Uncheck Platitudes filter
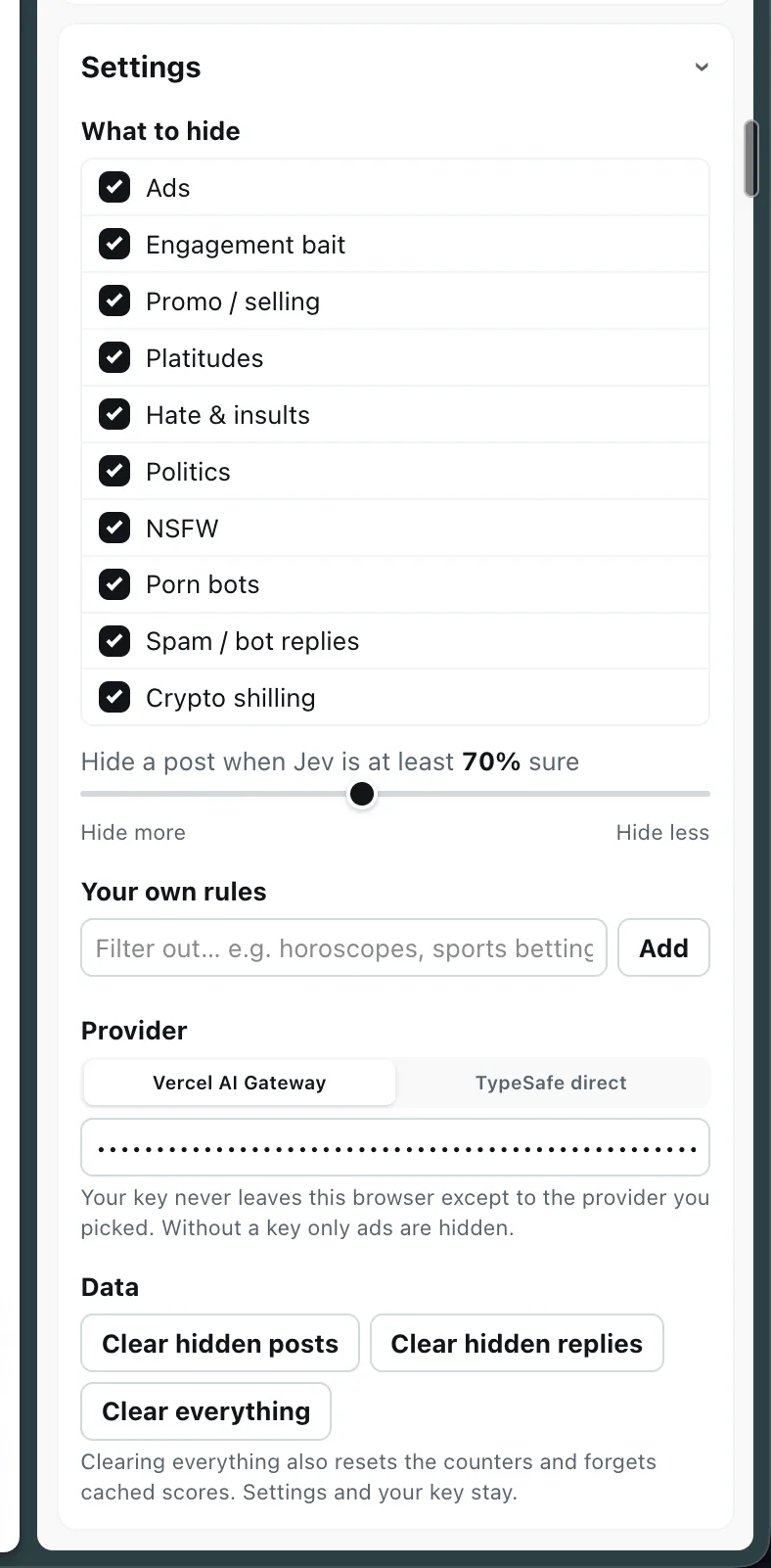Image resolution: width=771 pixels, height=1568 pixels. (114, 357)
